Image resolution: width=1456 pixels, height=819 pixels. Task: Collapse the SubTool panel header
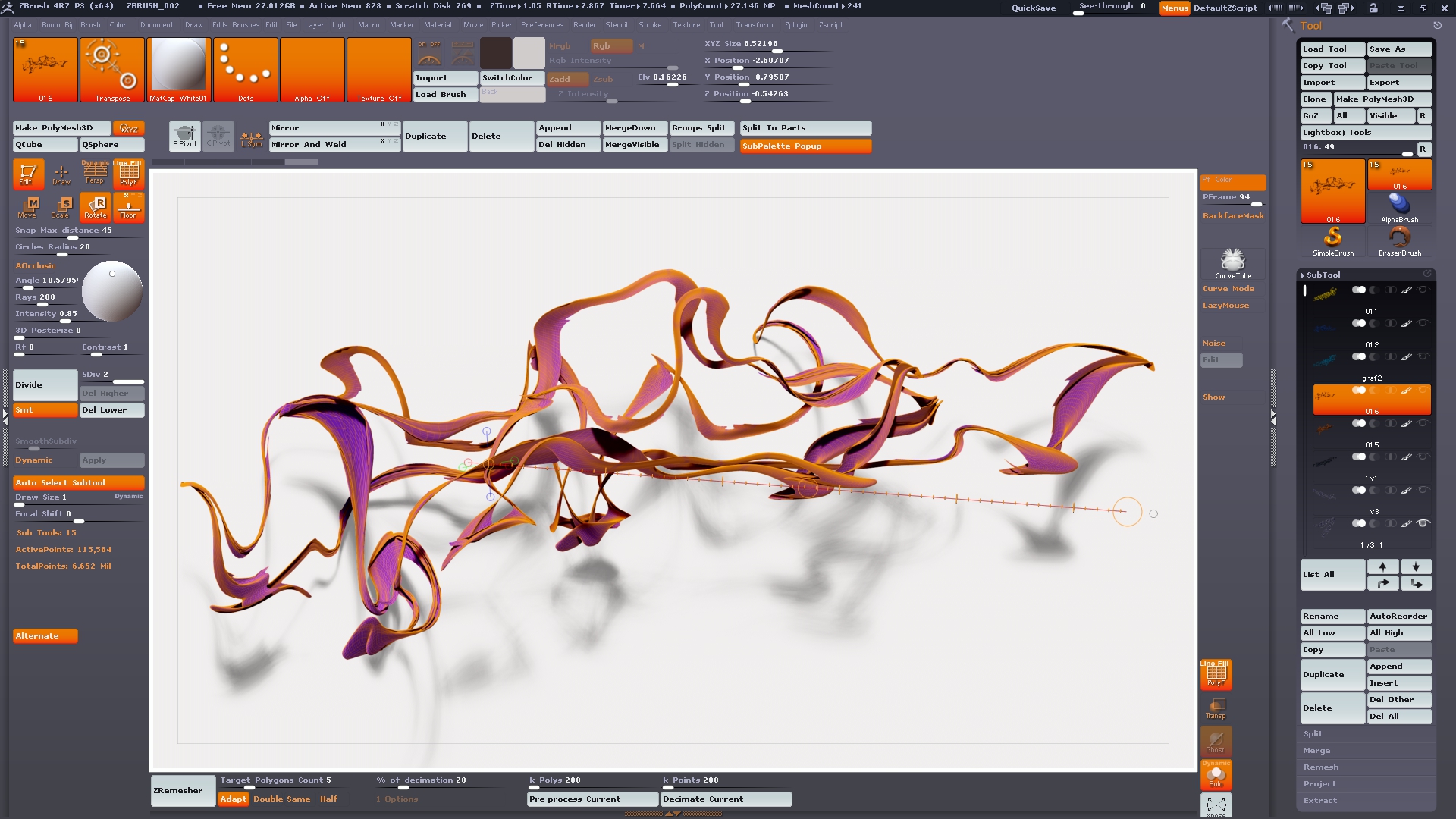click(x=1323, y=275)
